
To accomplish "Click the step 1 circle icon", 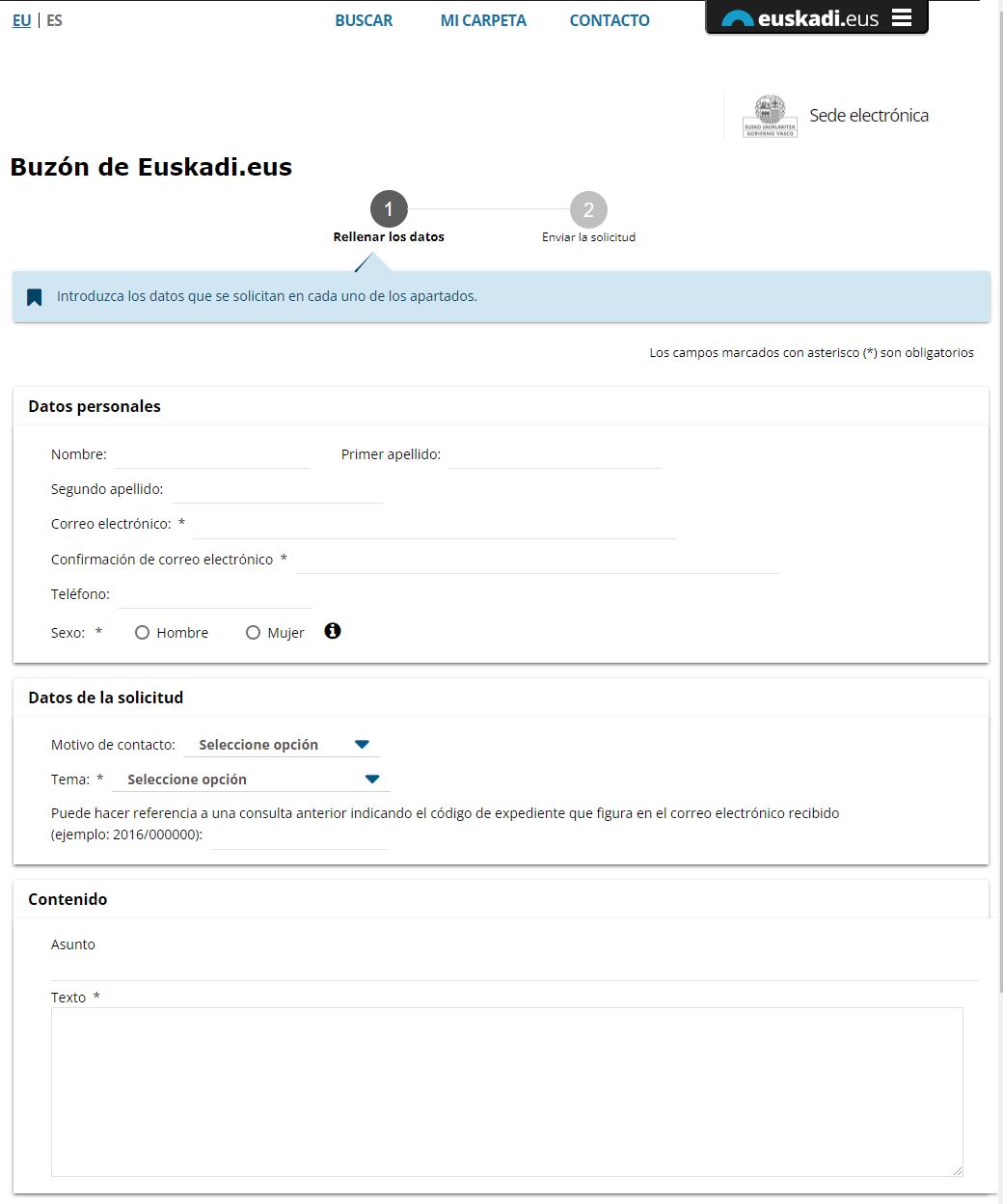I will [389, 209].
